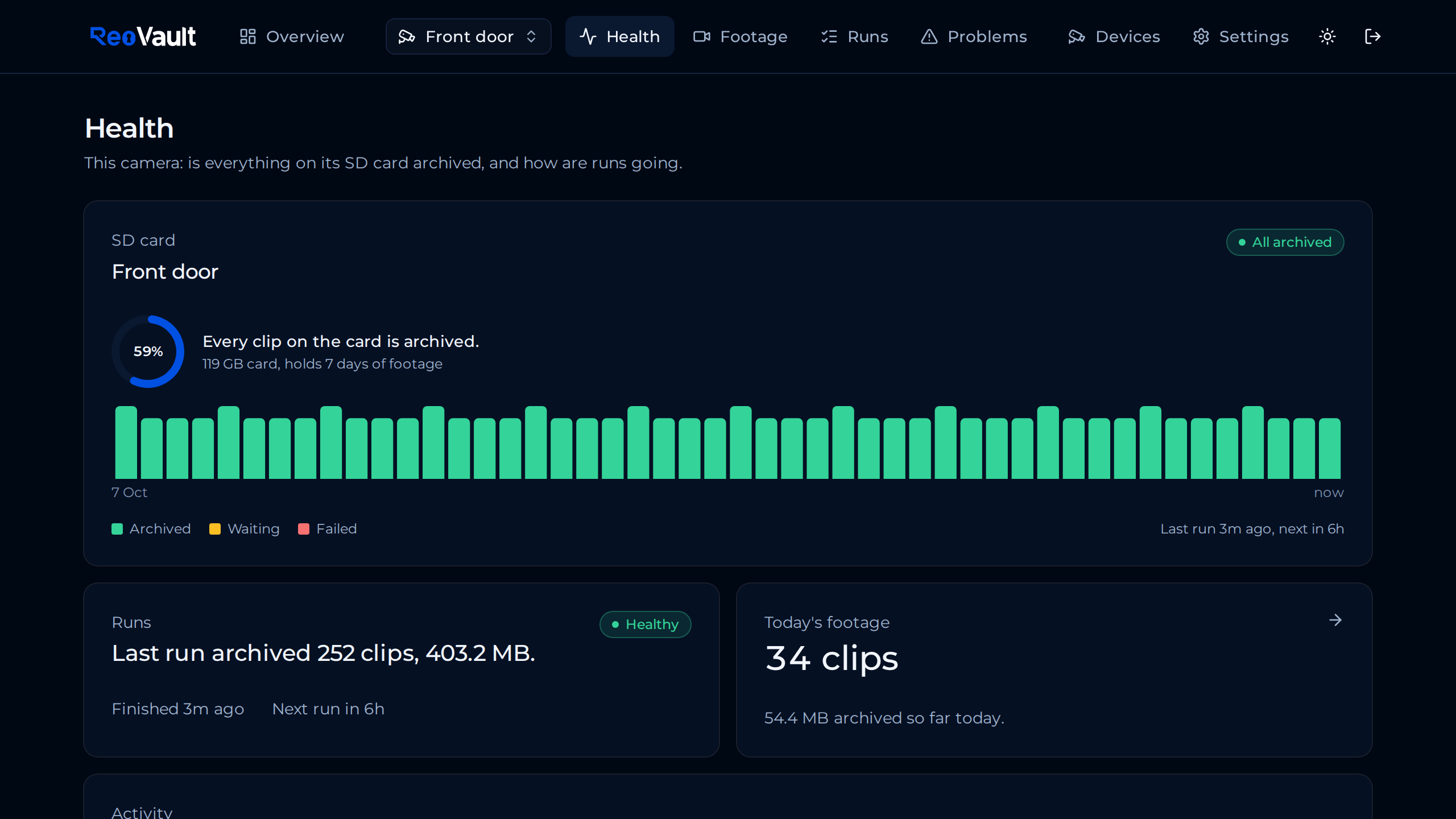Click 'Next run in 6h' text
This screenshot has width=1456, height=819.
pyautogui.click(x=328, y=709)
